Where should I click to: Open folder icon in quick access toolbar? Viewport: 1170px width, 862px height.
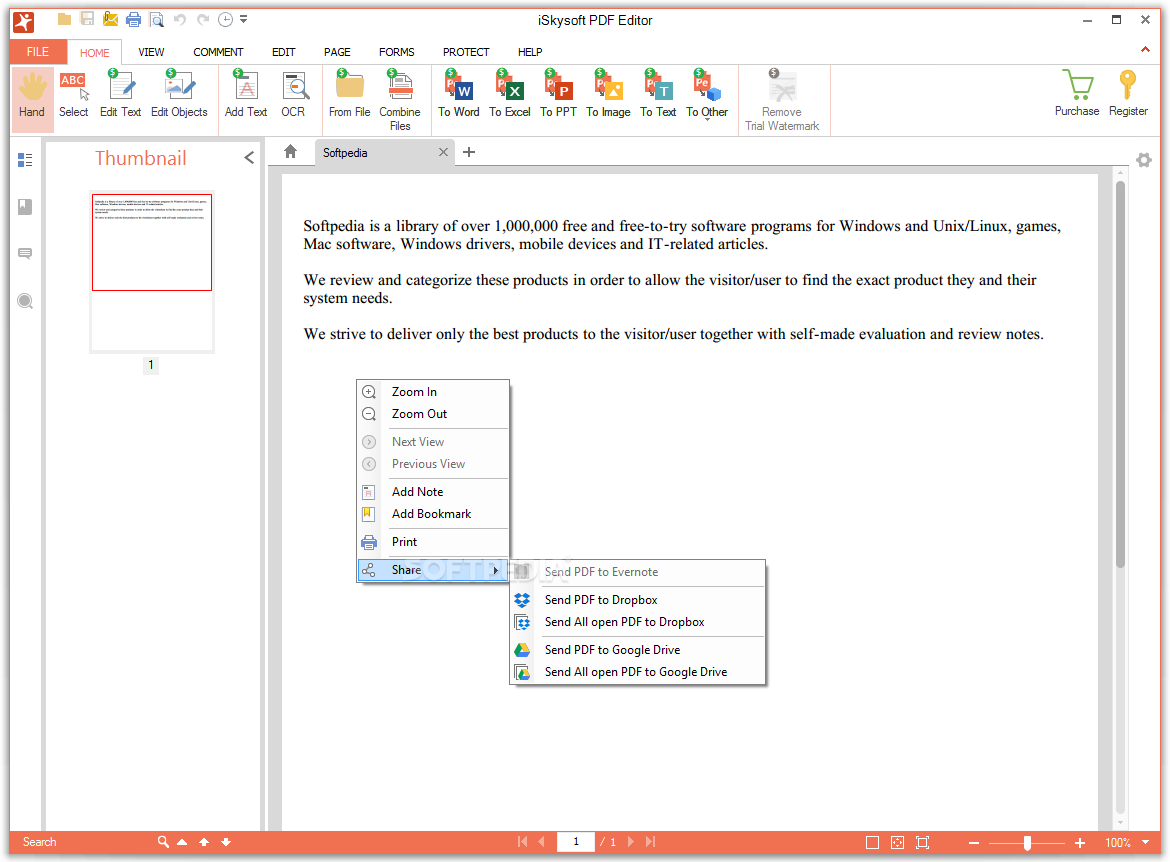64,19
